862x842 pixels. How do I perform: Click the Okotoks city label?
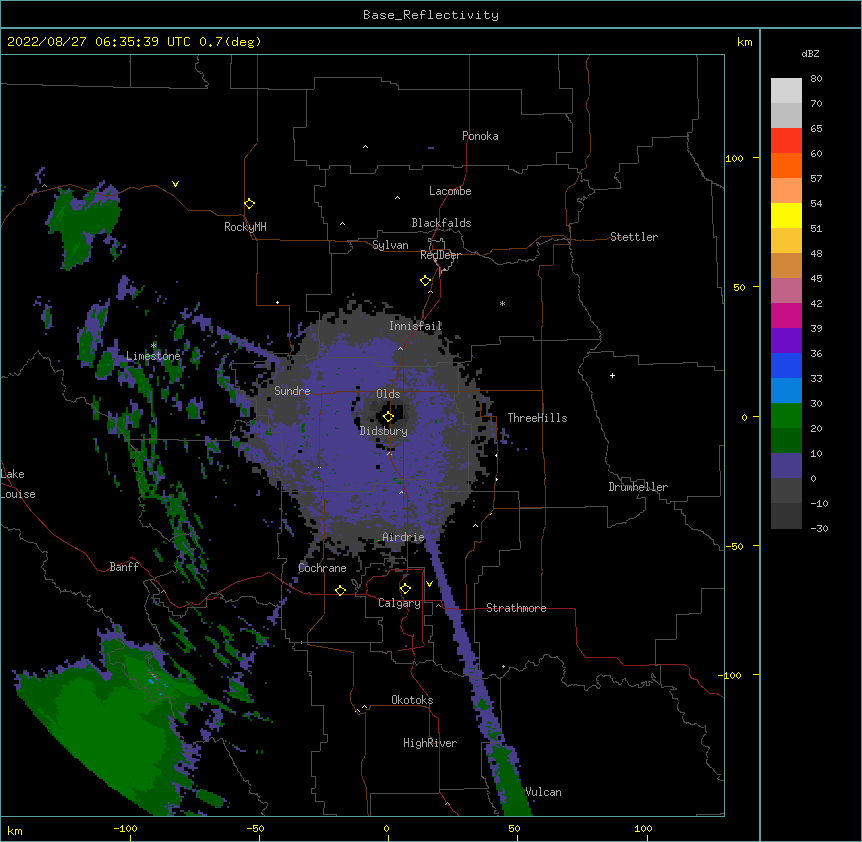pyautogui.click(x=412, y=700)
